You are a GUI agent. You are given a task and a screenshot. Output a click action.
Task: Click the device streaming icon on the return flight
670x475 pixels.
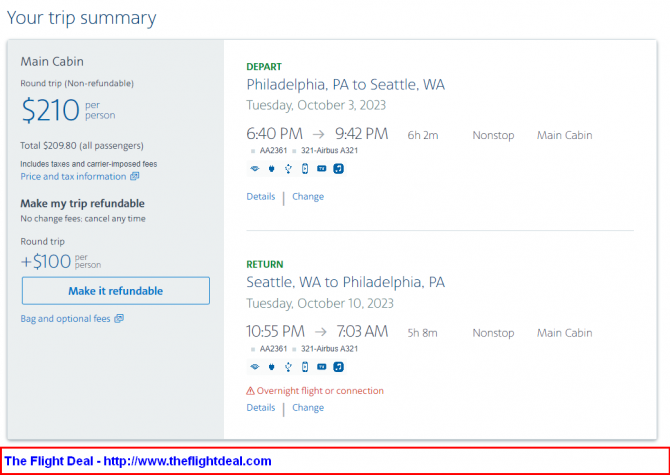305,367
